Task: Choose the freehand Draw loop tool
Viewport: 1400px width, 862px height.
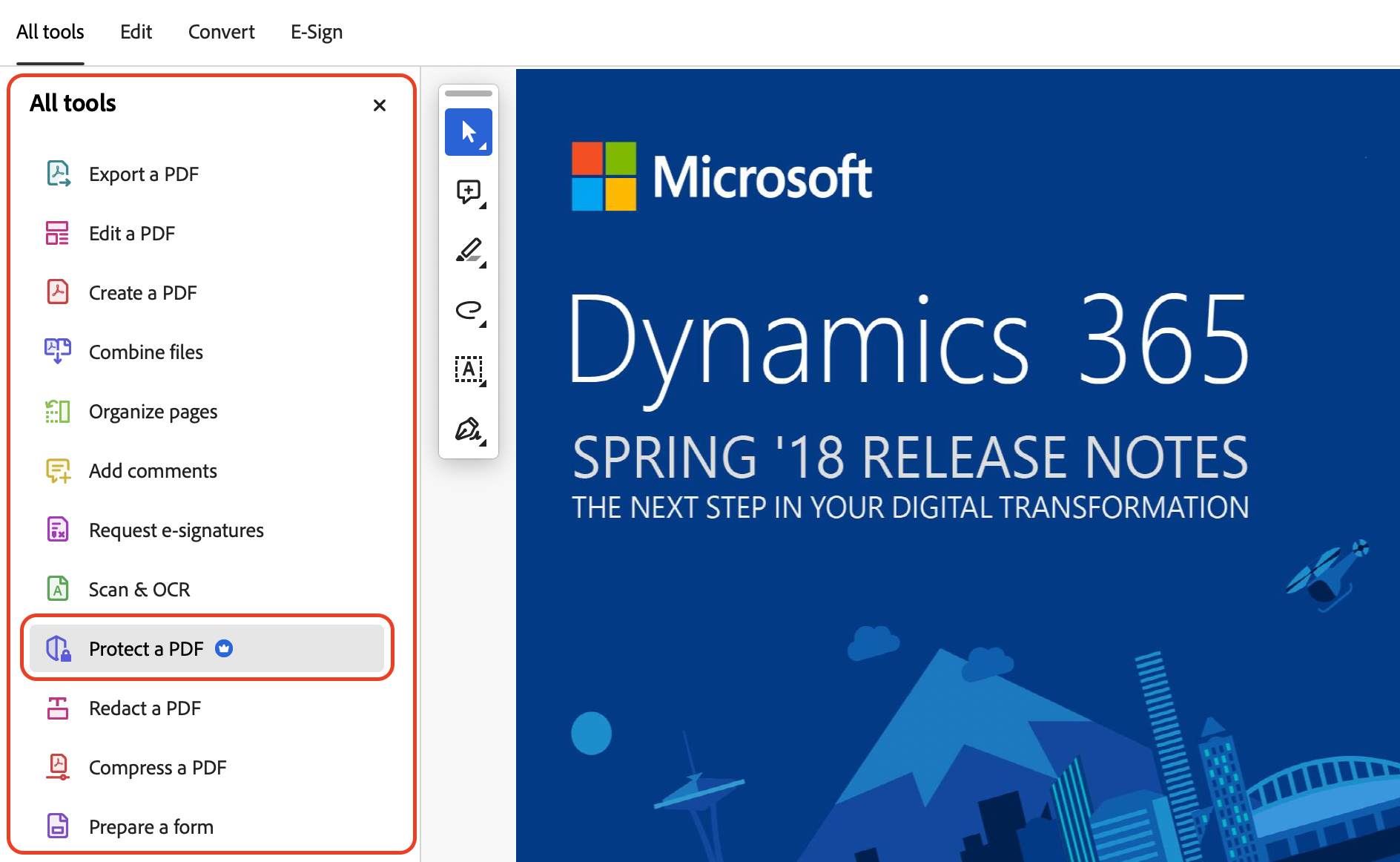Action: coord(468,309)
